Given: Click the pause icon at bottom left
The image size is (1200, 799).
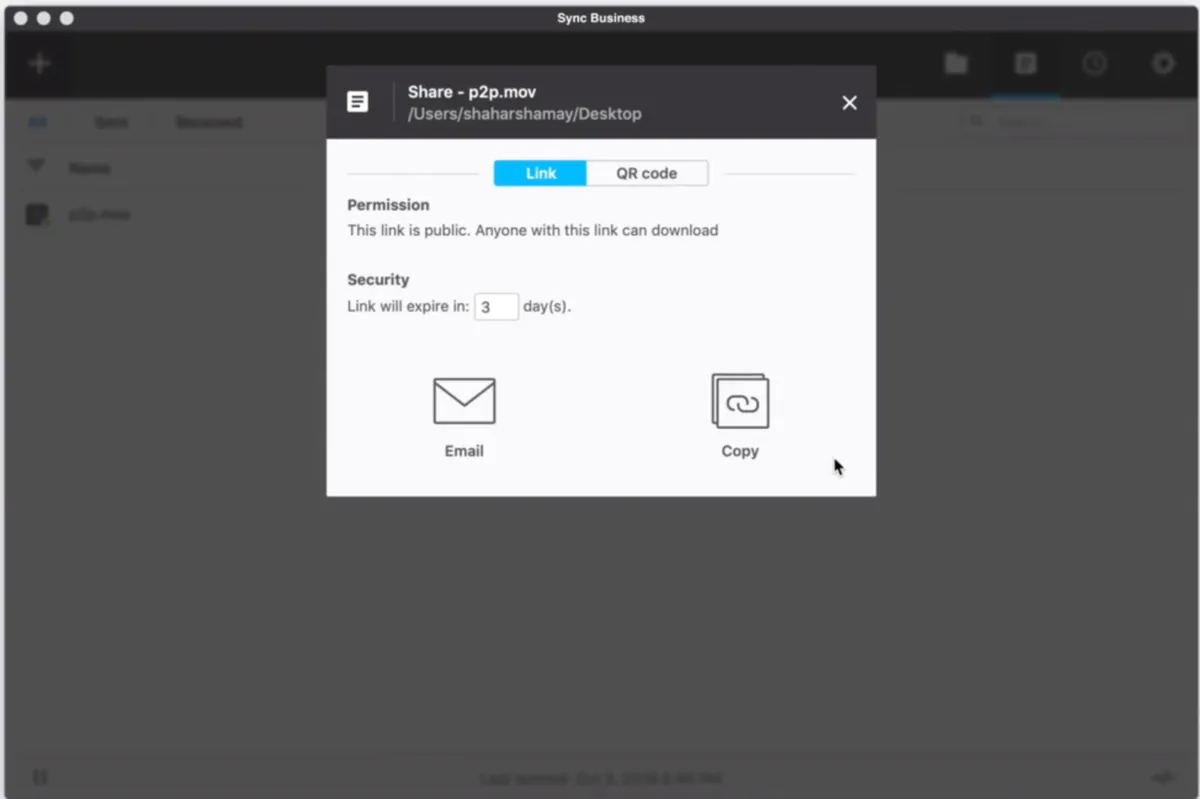Looking at the screenshot, I should pos(38,777).
